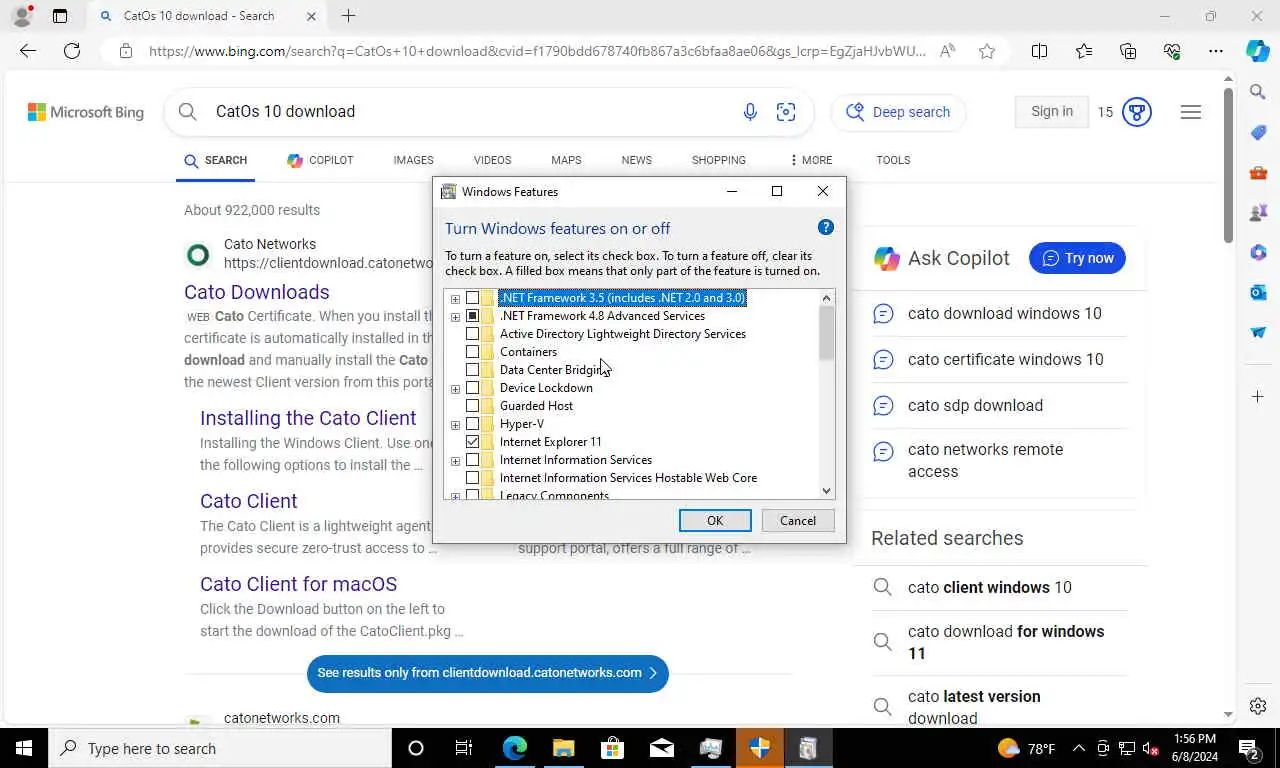Open Edge tab actions menu icon
This screenshot has height=768, width=1280.
[x=60, y=16]
